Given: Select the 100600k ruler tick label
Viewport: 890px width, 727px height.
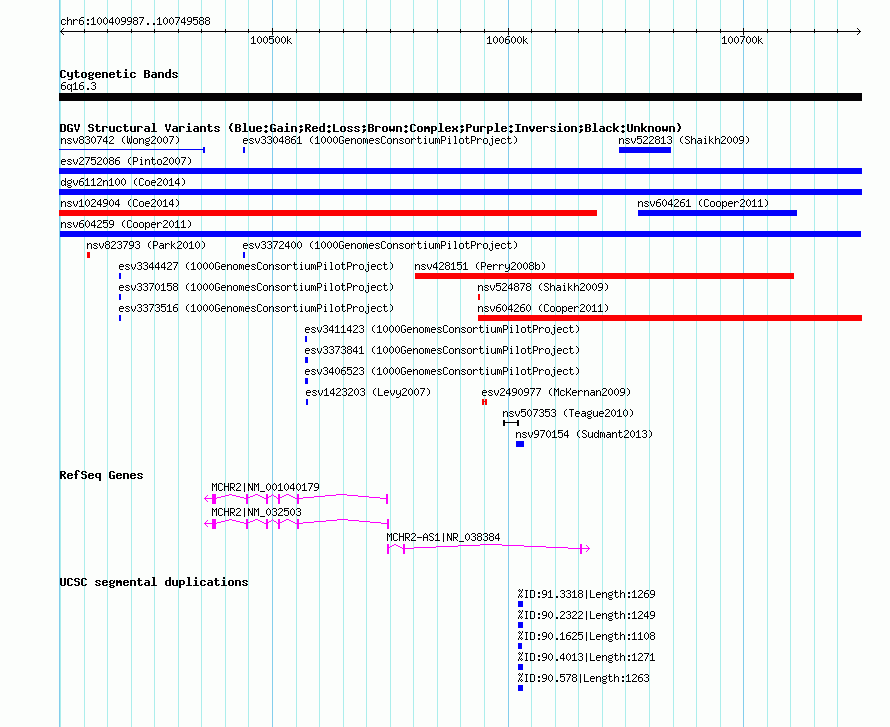Looking at the screenshot, I should (x=507, y=40).
